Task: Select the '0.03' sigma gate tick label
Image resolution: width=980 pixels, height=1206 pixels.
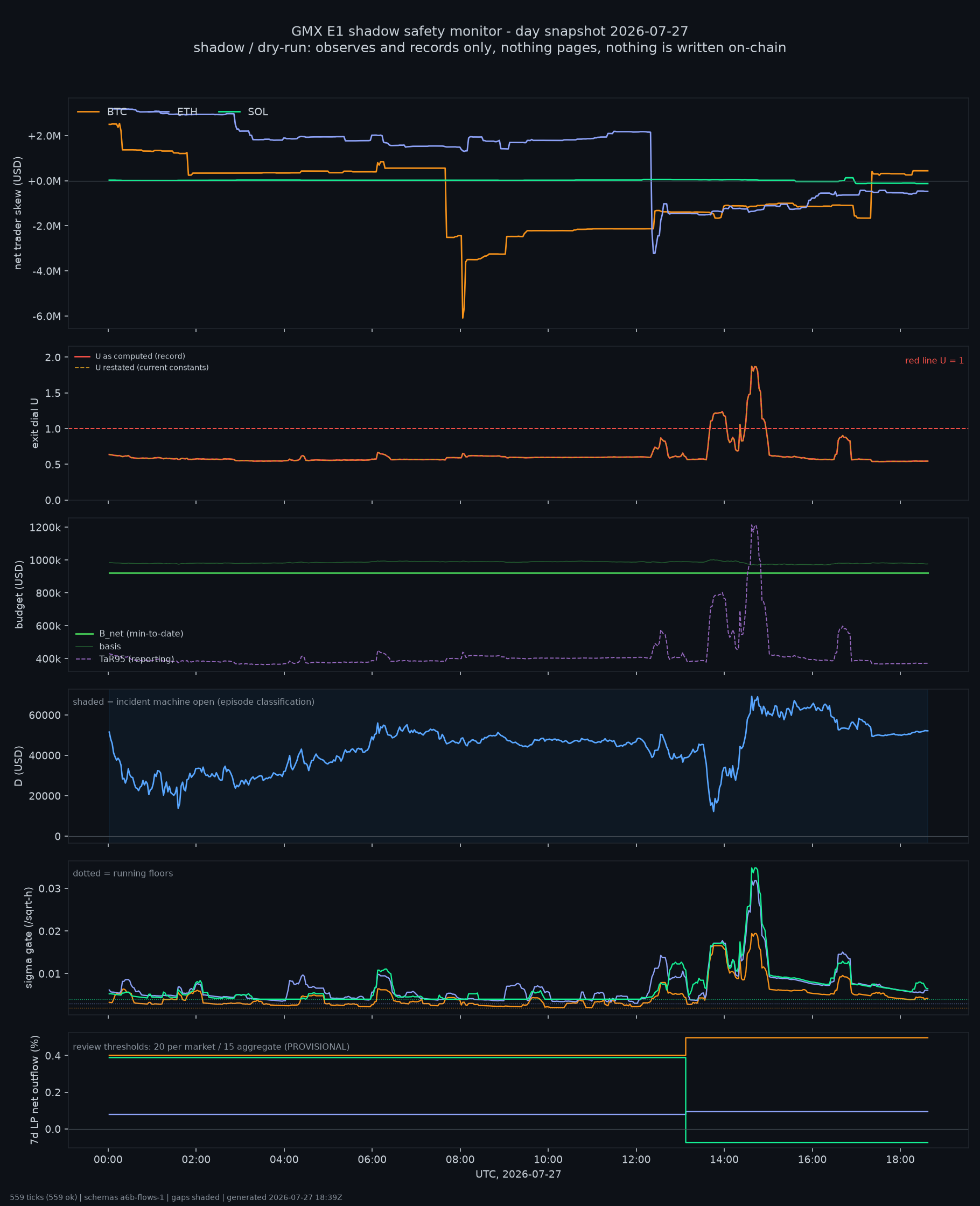Action: point(50,888)
